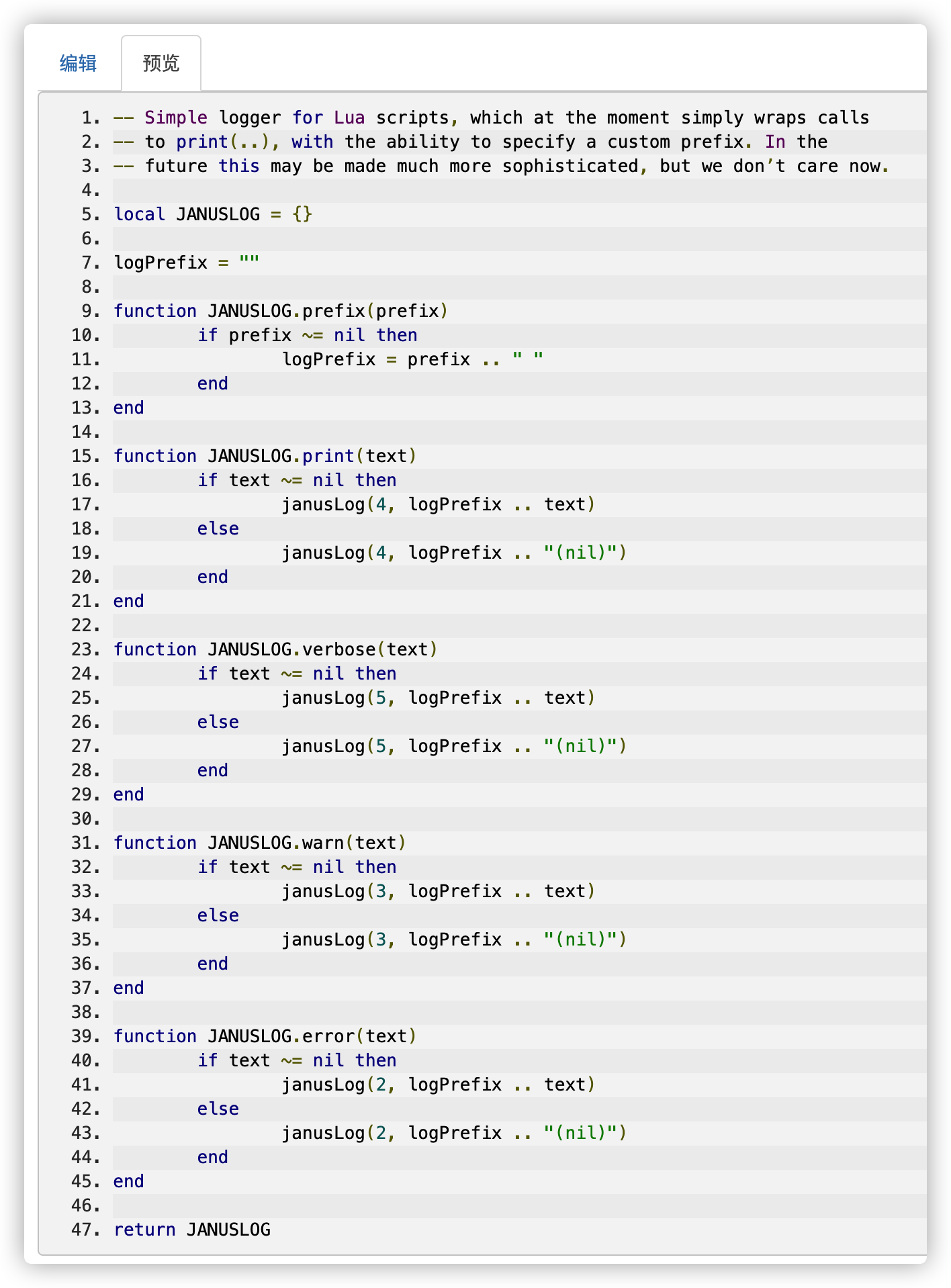Click the 'else' on line 26

click(x=218, y=722)
